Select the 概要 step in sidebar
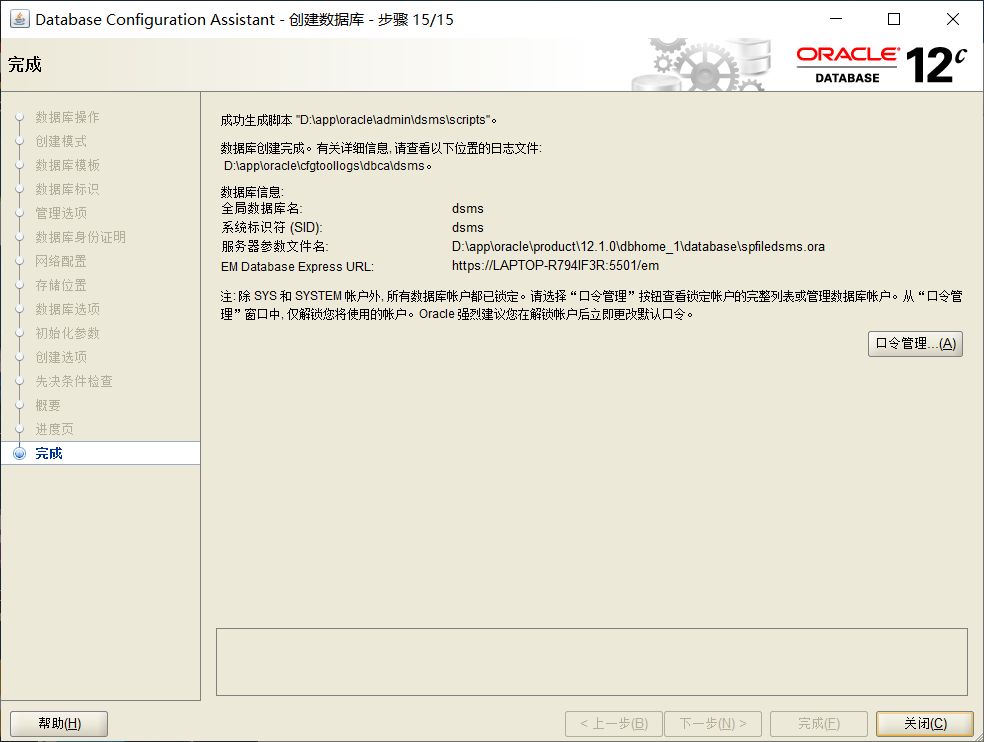This screenshot has height=742, width=984. [48, 405]
